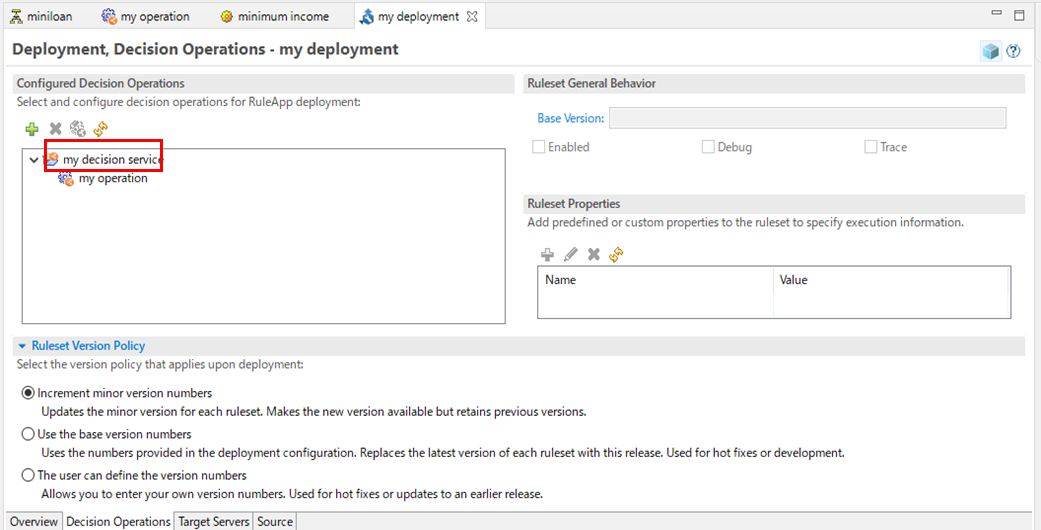Select The user can define the version numbers

click(x=28, y=476)
